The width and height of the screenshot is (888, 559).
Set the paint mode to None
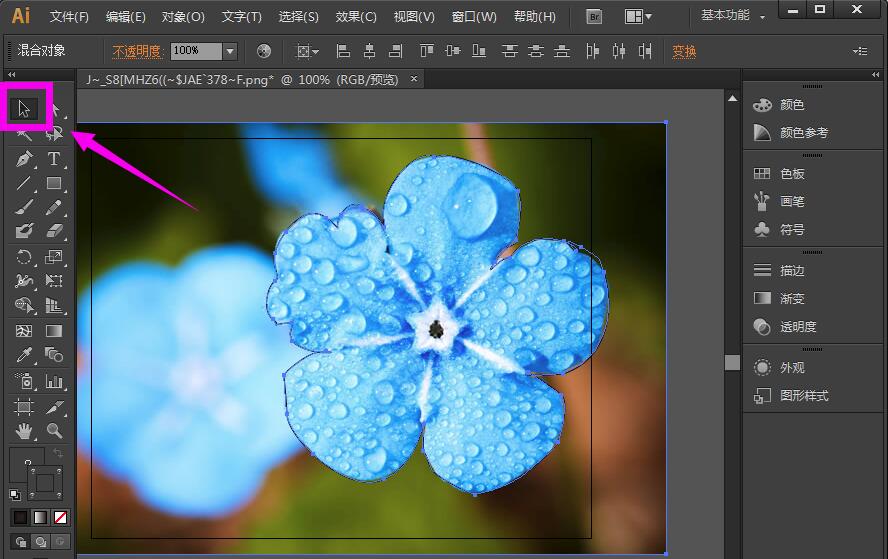coord(61,517)
